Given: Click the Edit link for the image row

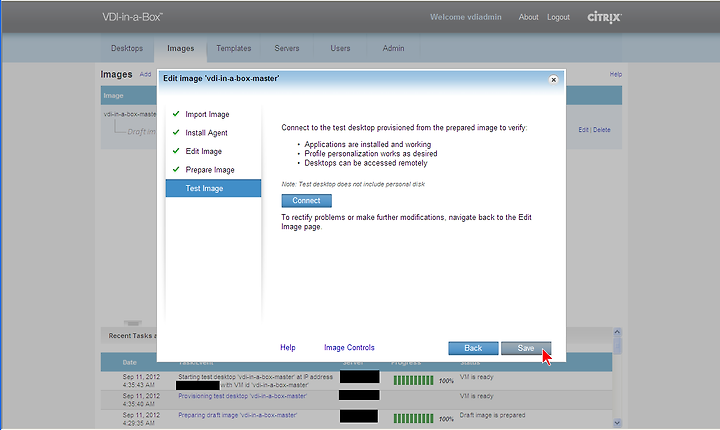Looking at the screenshot, I should point(583,130).
